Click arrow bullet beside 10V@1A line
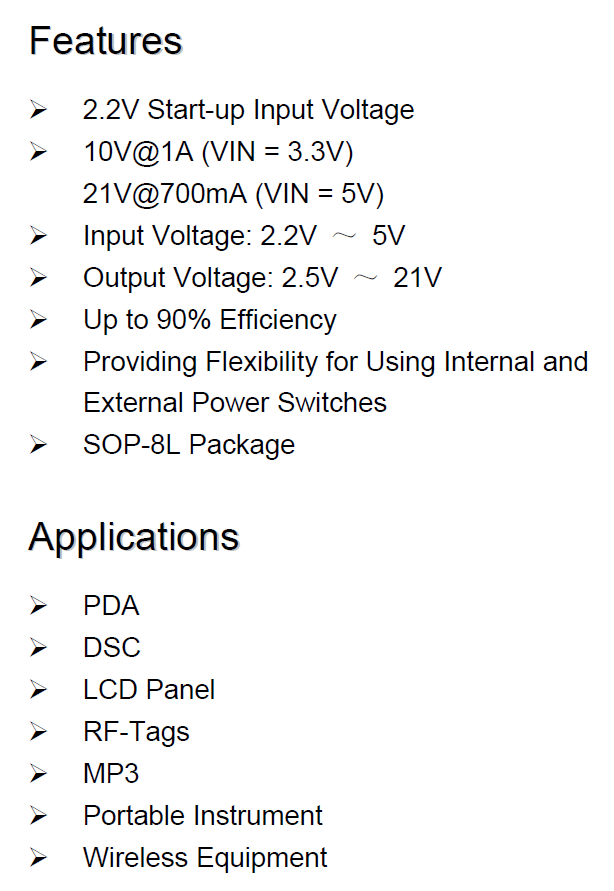The image size is (614, 891). point(38,151)
